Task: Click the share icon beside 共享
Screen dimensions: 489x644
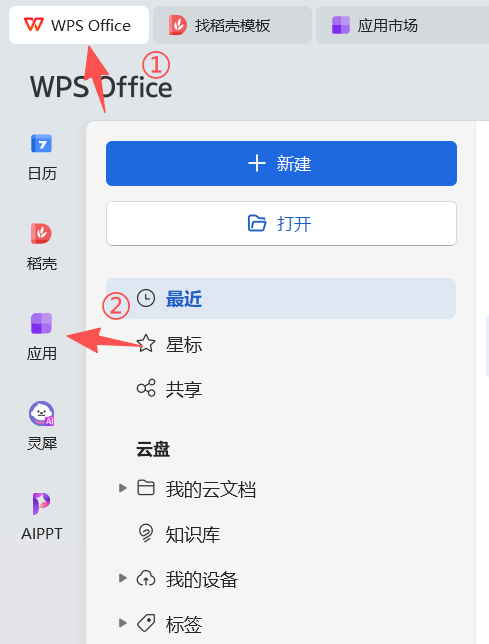Action: 146,388
